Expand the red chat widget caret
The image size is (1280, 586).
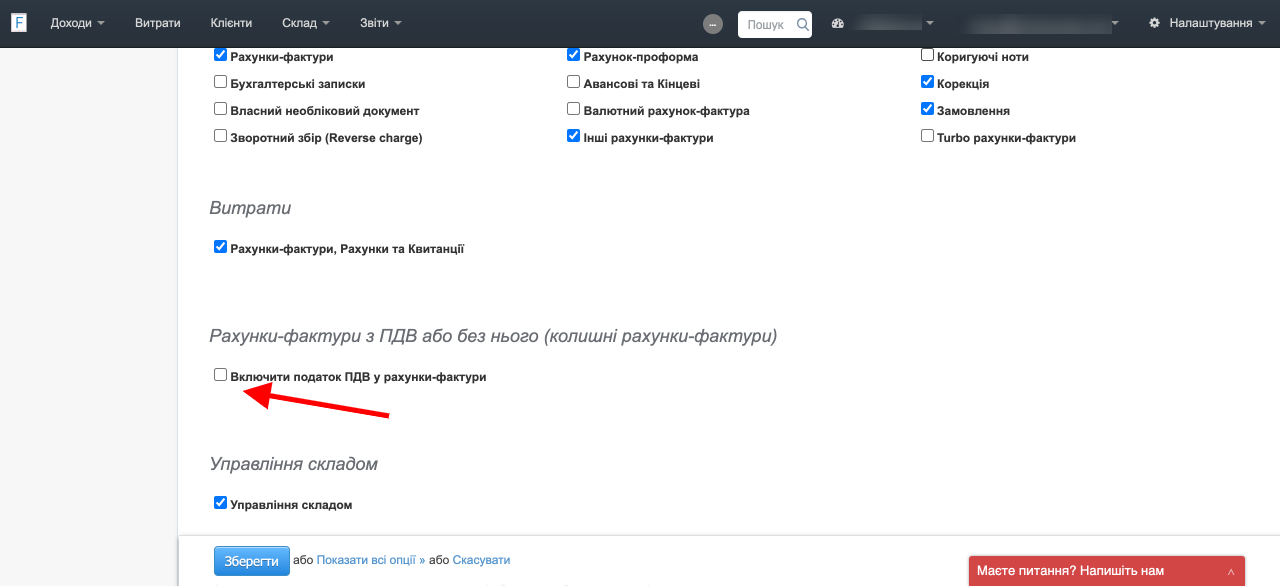pos(1231,571)
